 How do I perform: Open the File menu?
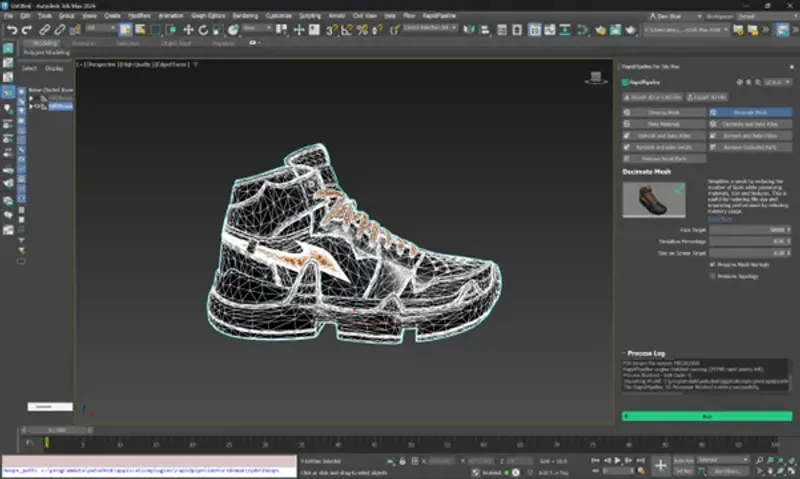coord(9,16)
